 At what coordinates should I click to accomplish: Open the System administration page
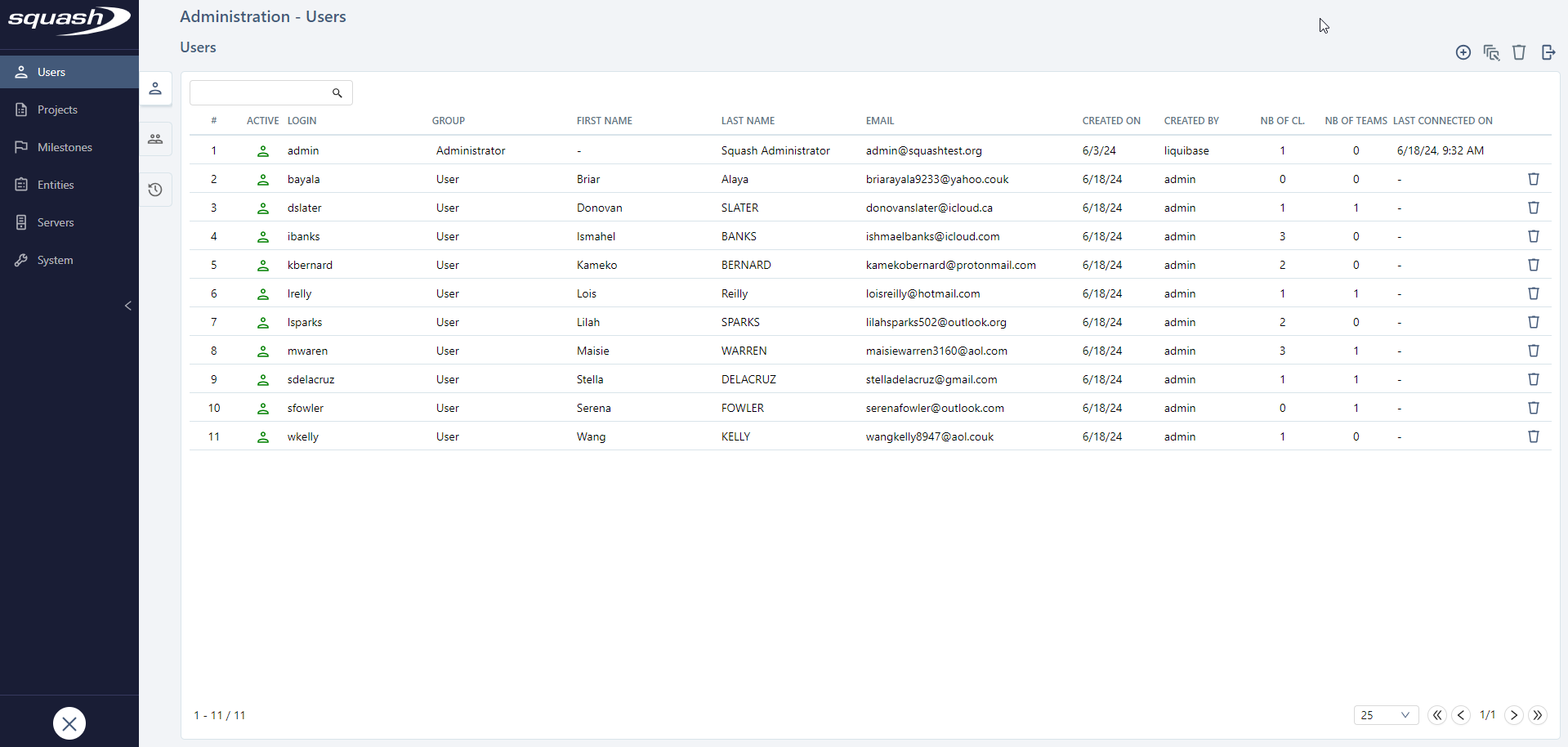click(56, 260)
